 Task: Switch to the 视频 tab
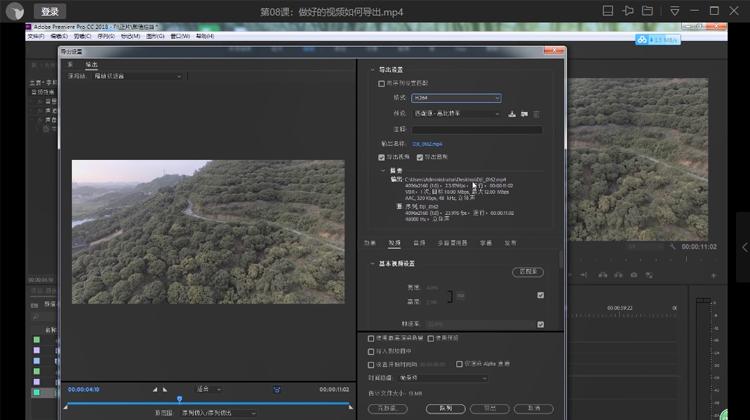coord(394,243)
